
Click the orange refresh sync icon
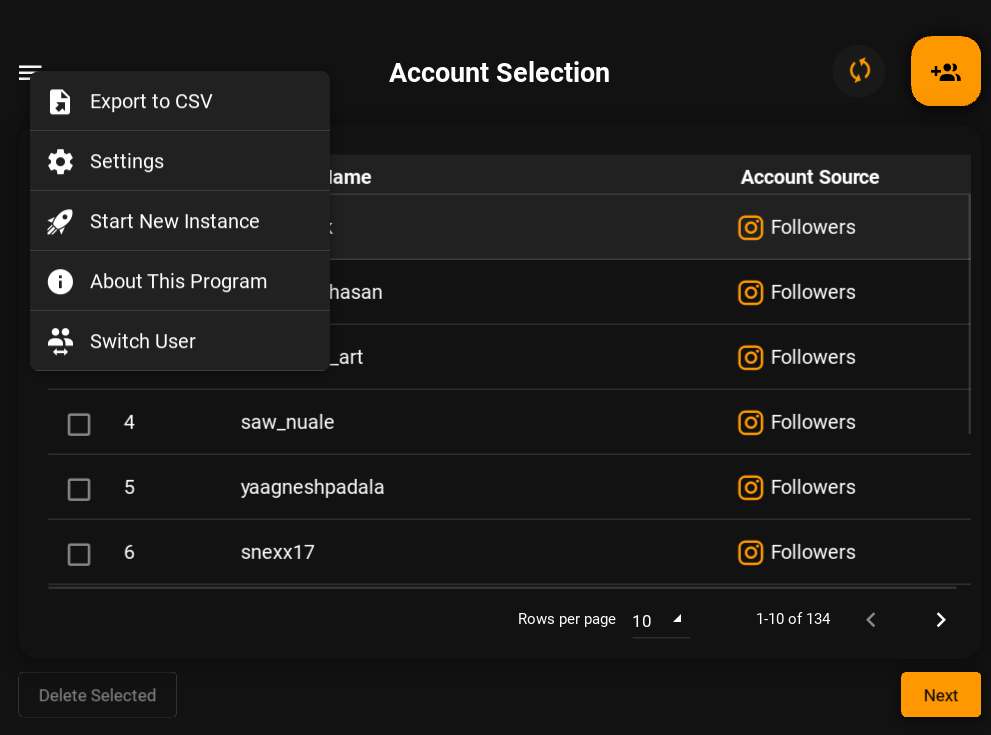pos(859,71)
